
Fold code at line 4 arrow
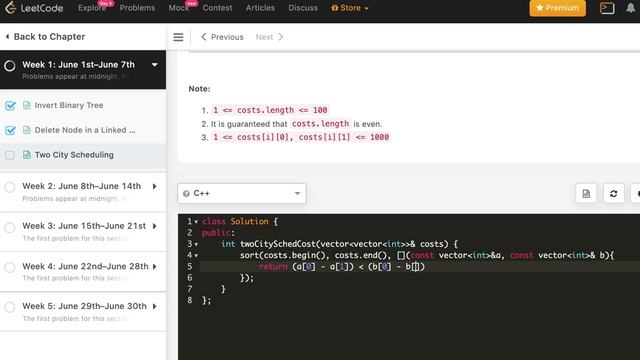coord(196,256)
